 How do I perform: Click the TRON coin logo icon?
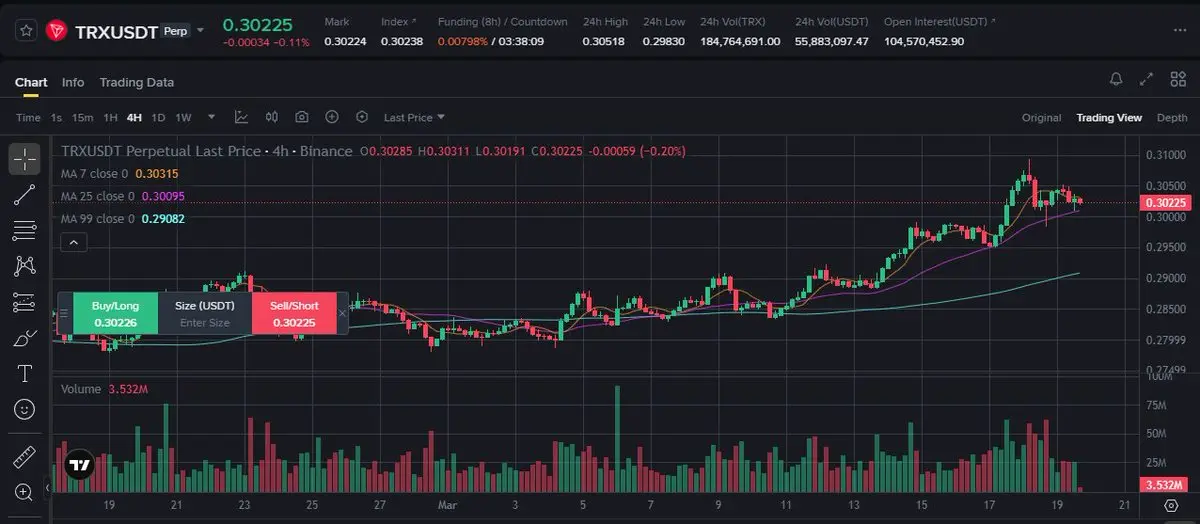pos(55,31)
